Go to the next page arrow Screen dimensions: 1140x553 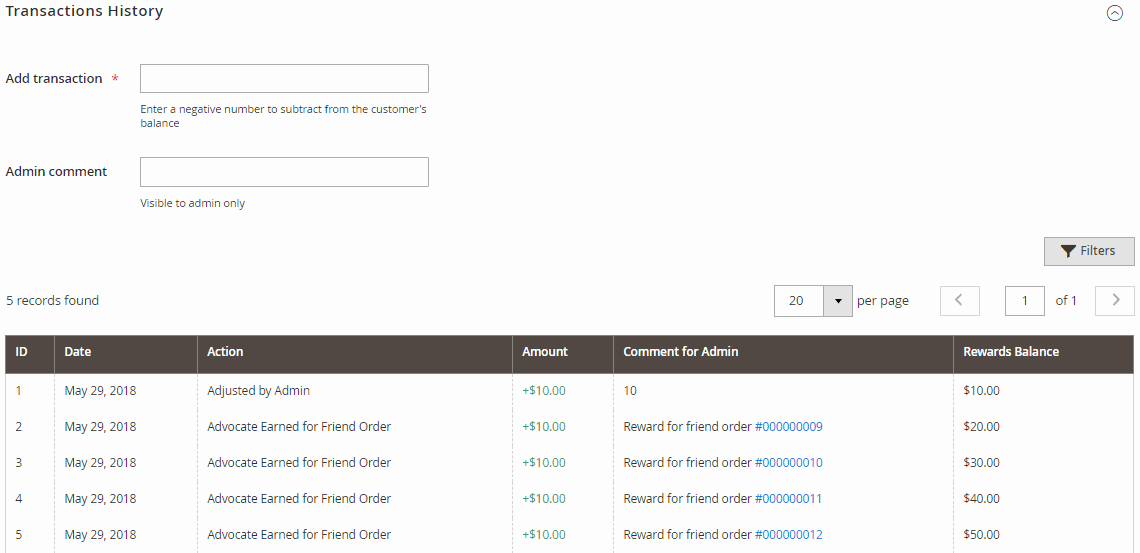(1115, 300)
